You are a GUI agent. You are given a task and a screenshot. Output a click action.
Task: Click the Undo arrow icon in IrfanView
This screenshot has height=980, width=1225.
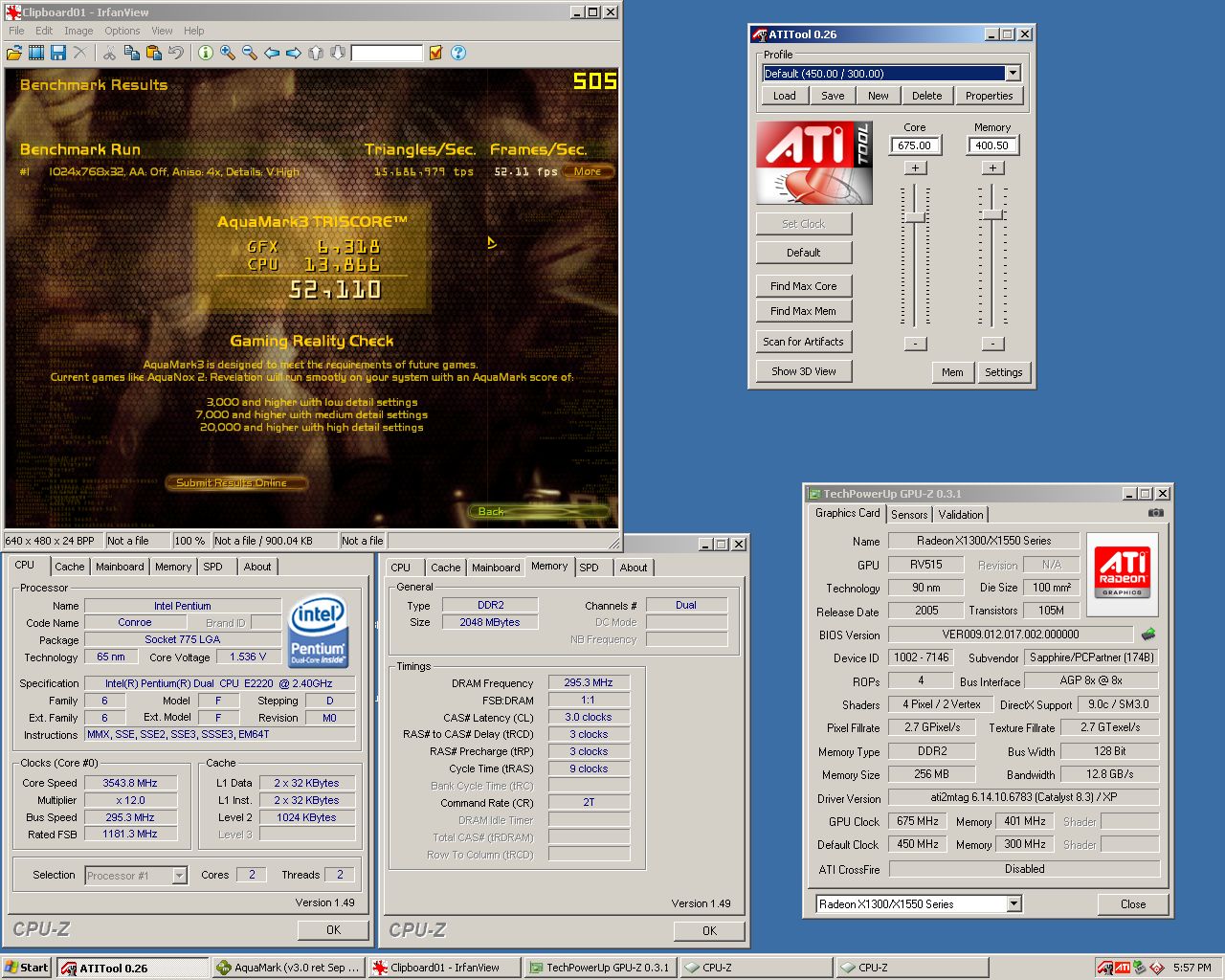click(x=175, y=53)
